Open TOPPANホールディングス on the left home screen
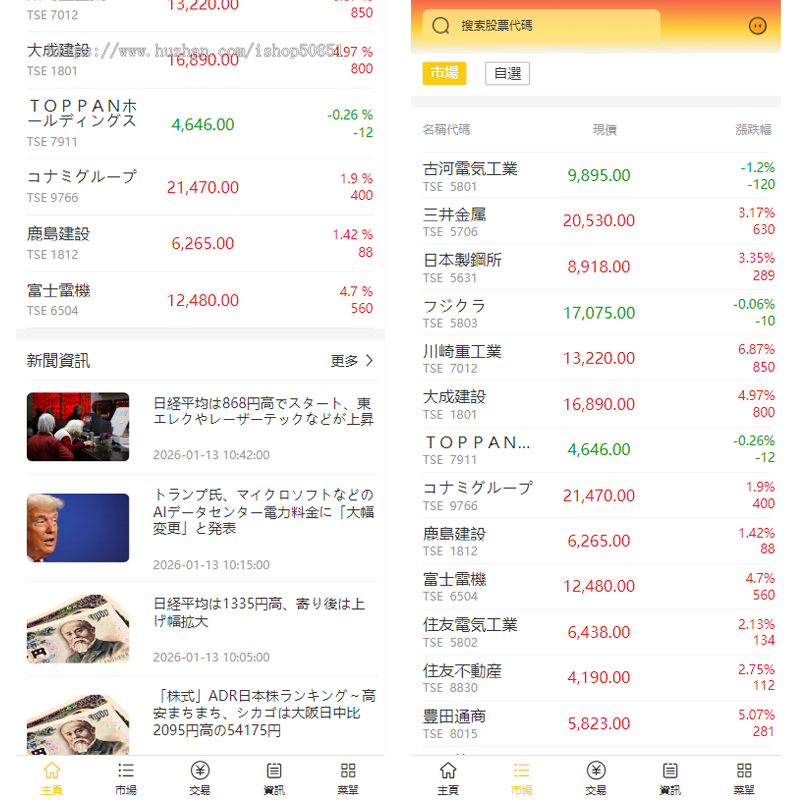The image size is (800, 800). pyautogui.click(x=200, y=123)
